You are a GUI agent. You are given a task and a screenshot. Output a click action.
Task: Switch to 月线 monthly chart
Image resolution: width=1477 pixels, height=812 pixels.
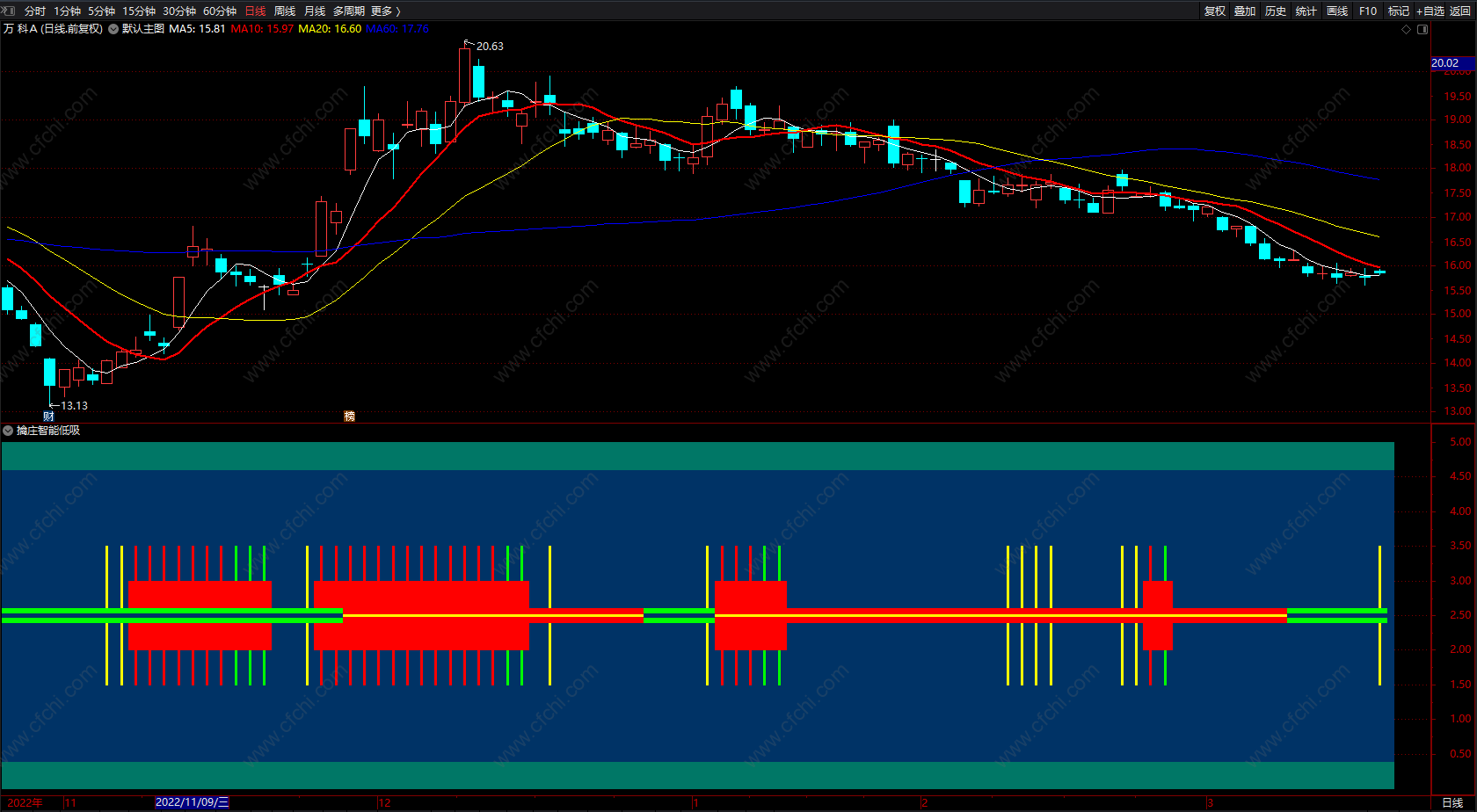[x=315, y=11]
